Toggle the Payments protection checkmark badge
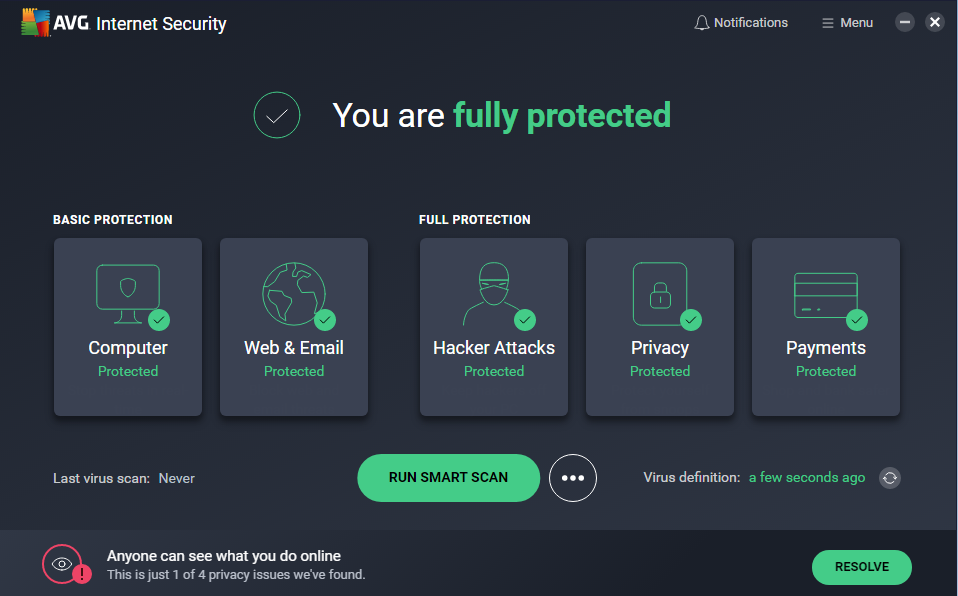Image resolution: width=958 pixels, height=596 pixels. [856, 321]
